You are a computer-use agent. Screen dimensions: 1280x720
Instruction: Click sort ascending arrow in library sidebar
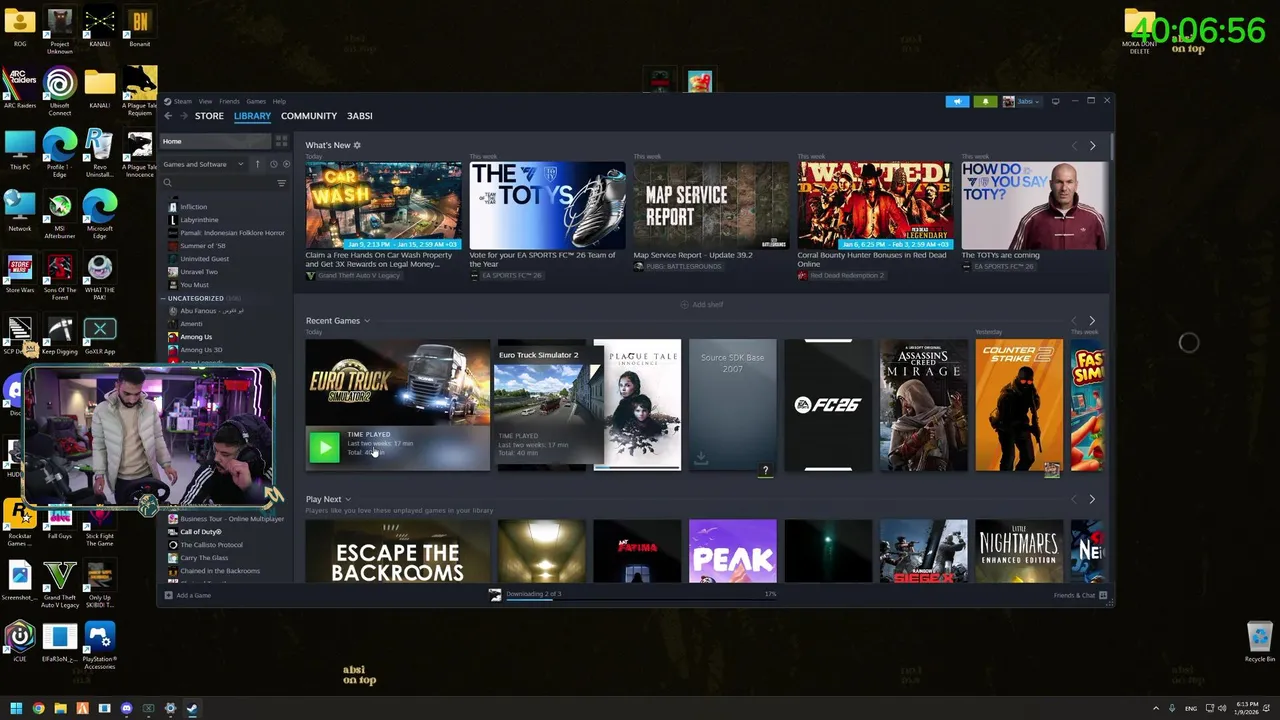pos(257,164)
